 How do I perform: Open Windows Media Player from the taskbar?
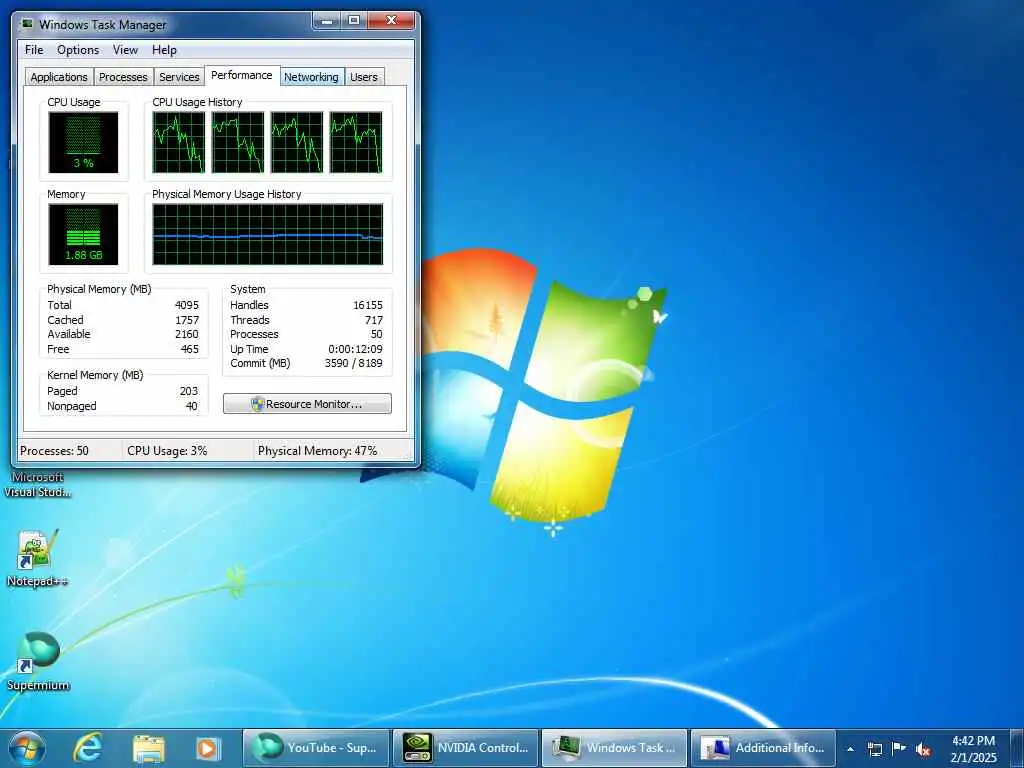point(208,748)
